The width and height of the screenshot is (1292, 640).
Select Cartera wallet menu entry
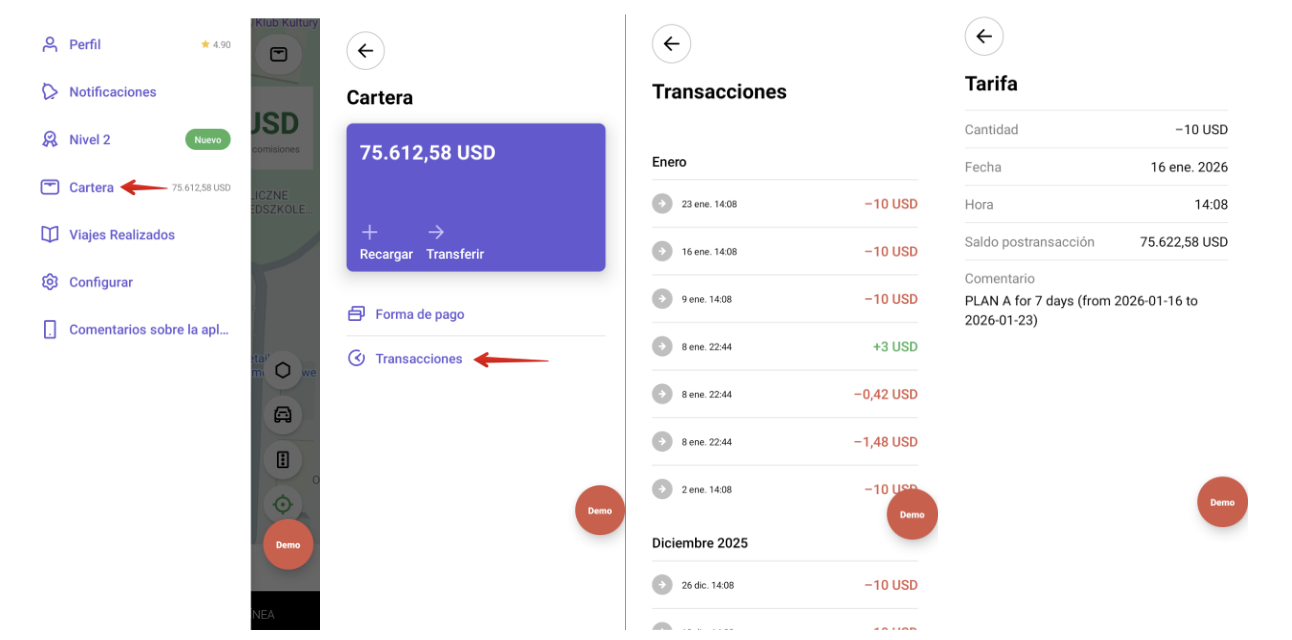91,188
